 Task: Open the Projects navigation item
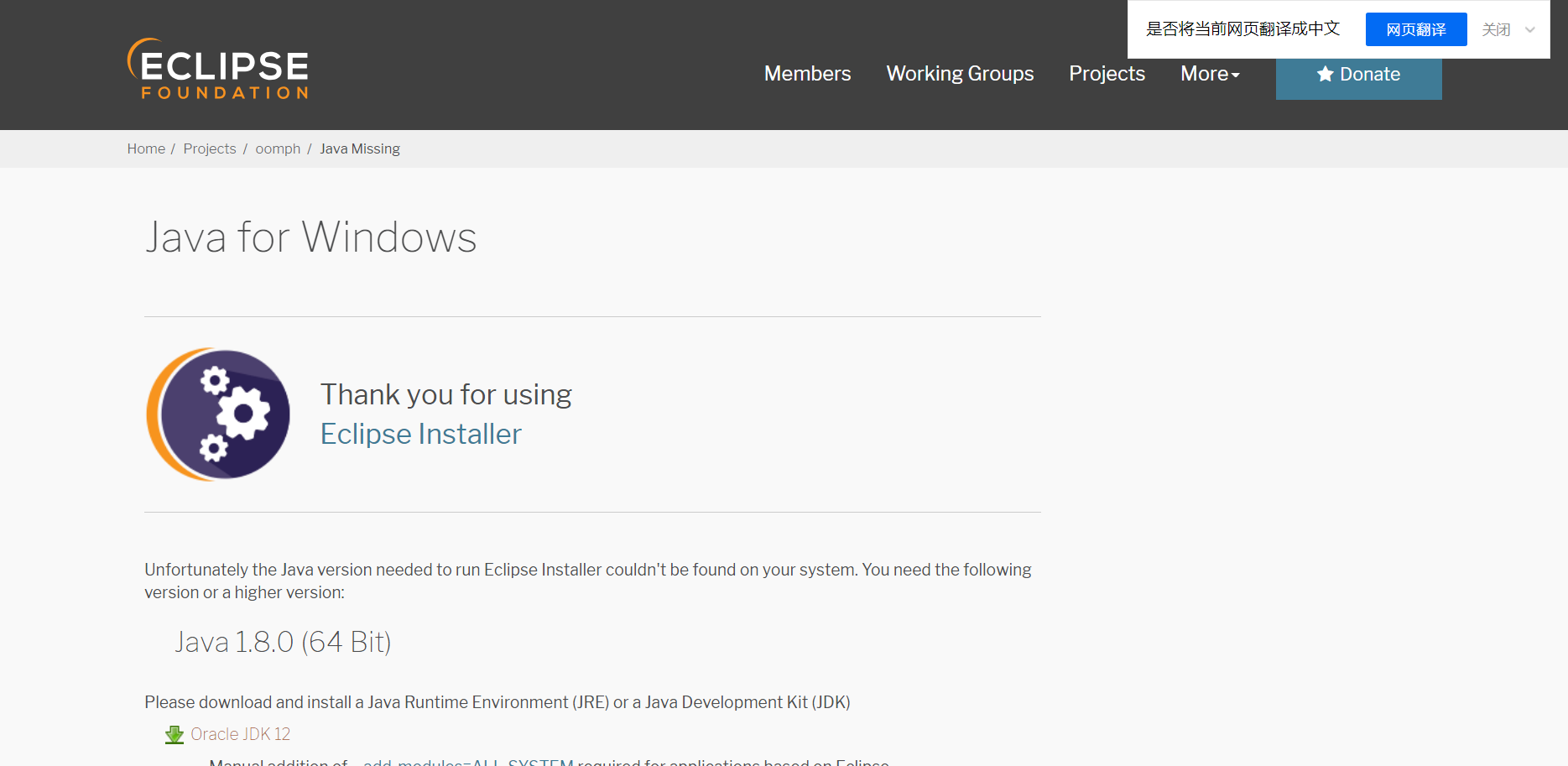(1107, 74)
